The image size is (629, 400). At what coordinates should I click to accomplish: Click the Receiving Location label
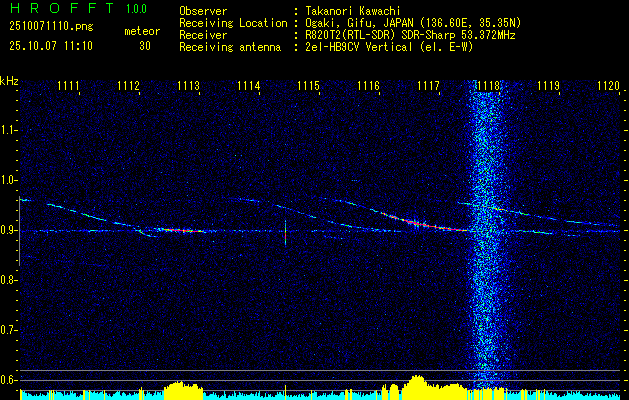[233, 23]
